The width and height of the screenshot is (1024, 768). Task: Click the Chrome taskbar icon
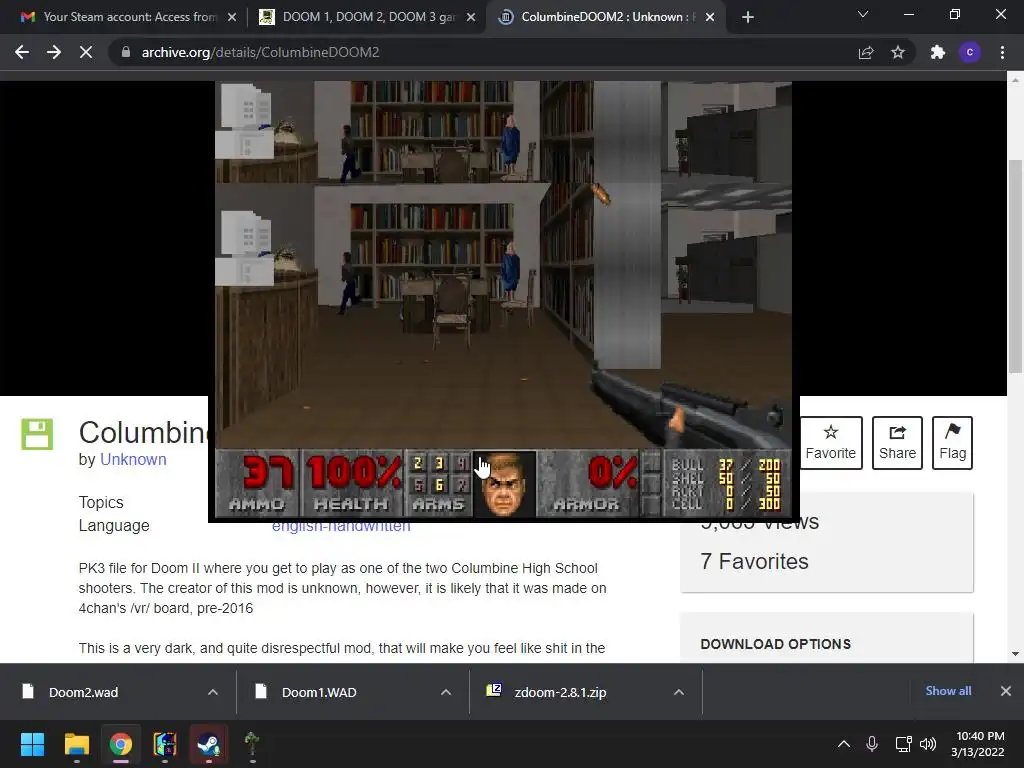pos(121,744)
